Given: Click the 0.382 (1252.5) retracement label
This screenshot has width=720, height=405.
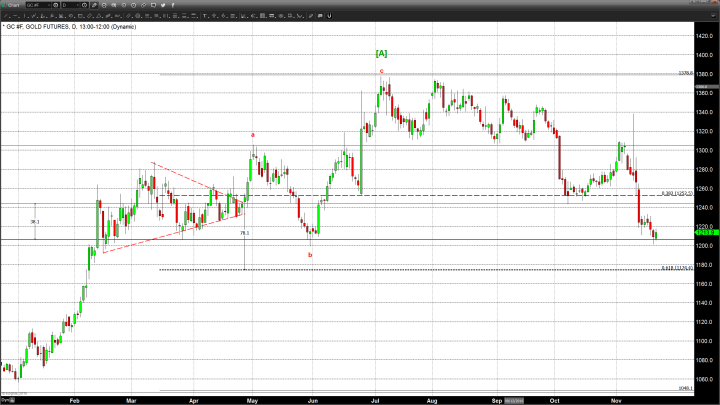Looking at the screenshot, I should 677,193.
